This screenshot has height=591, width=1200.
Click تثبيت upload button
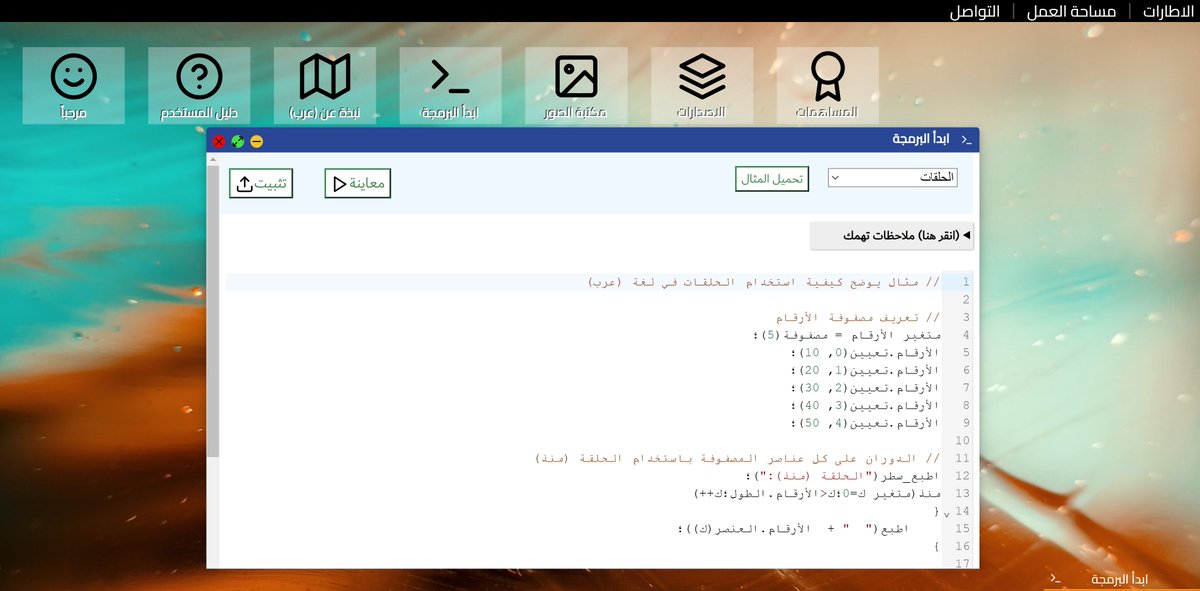coord(261,184)
